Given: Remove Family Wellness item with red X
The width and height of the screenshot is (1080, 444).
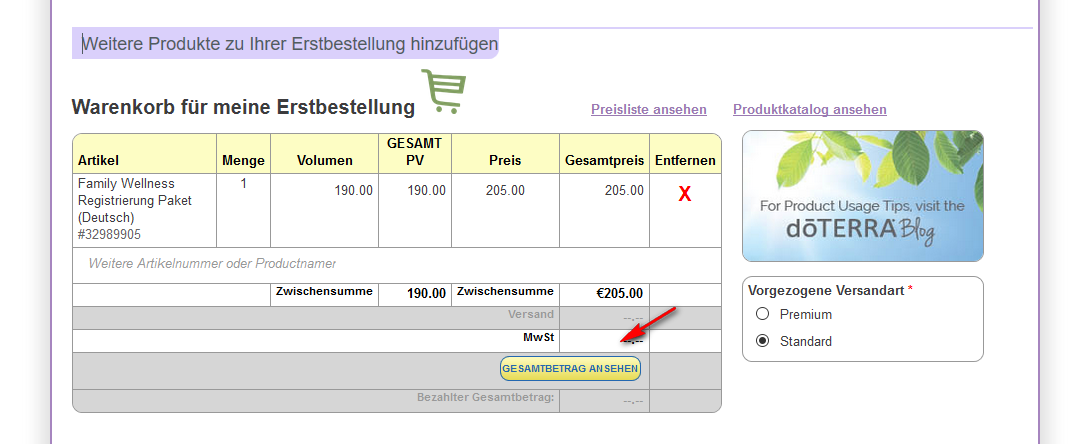Looking at the screenshot, I should click(x=685, y=195).
